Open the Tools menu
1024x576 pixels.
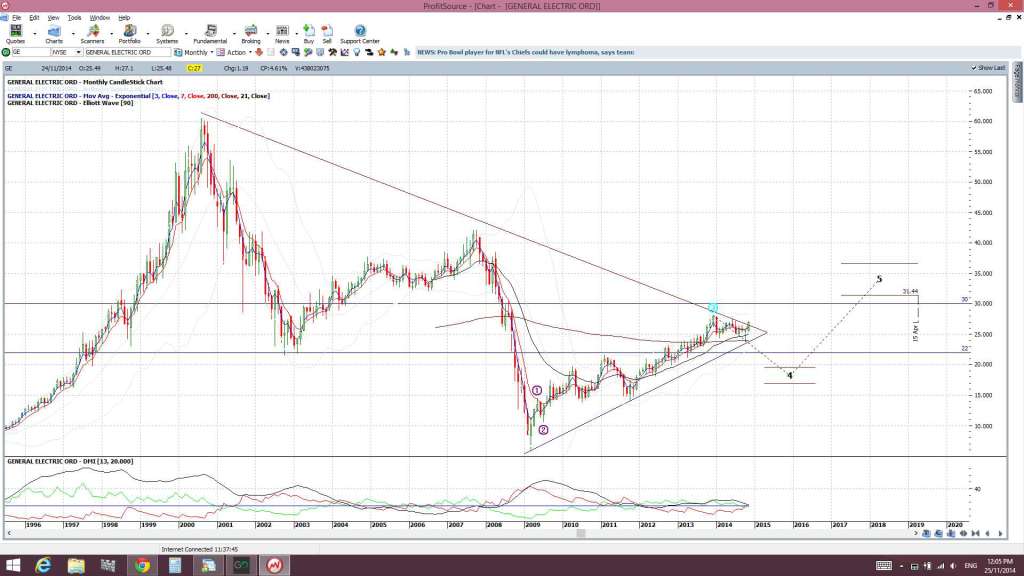point(74,18)
